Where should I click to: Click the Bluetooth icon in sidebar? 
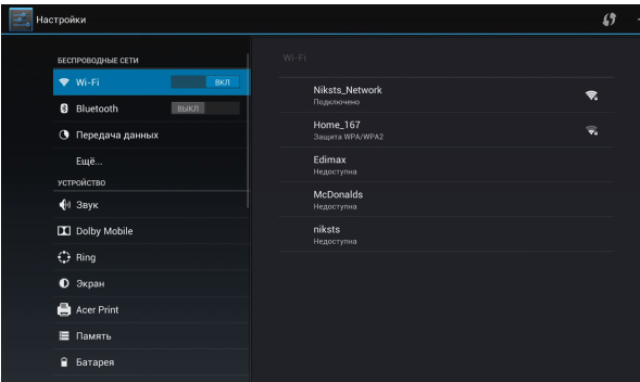tap(64, 108)
